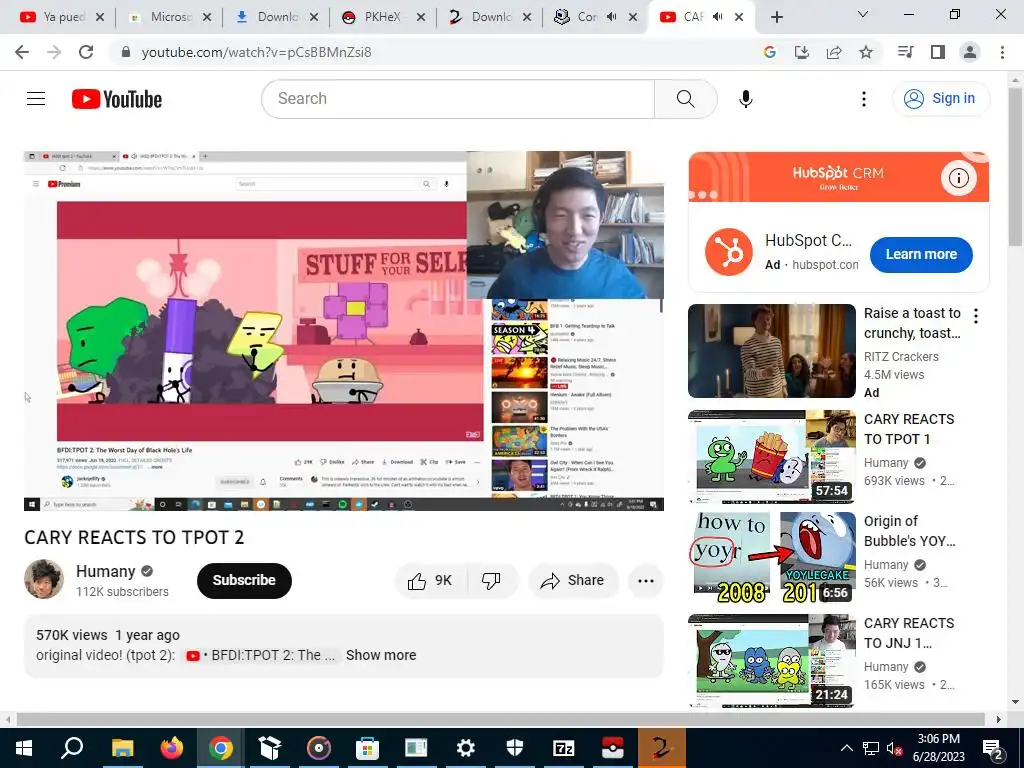Mute audio on the active CAR tab
The width and height of the screenshot is (1024, 768).
[718, 17]
